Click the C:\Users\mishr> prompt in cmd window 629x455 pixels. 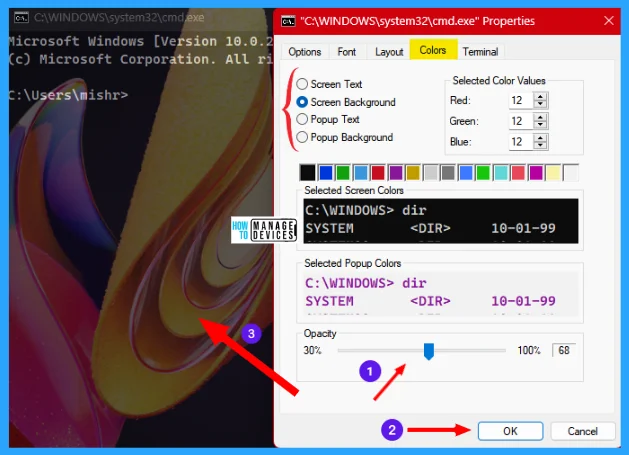pyautogui.click(x=68, y=95)
